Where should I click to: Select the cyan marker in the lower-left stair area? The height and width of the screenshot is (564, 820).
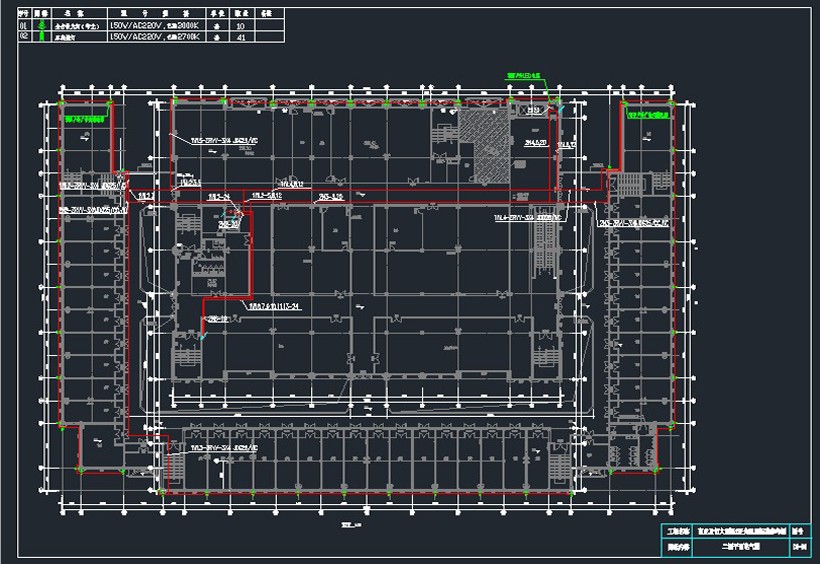click(203, 338)
